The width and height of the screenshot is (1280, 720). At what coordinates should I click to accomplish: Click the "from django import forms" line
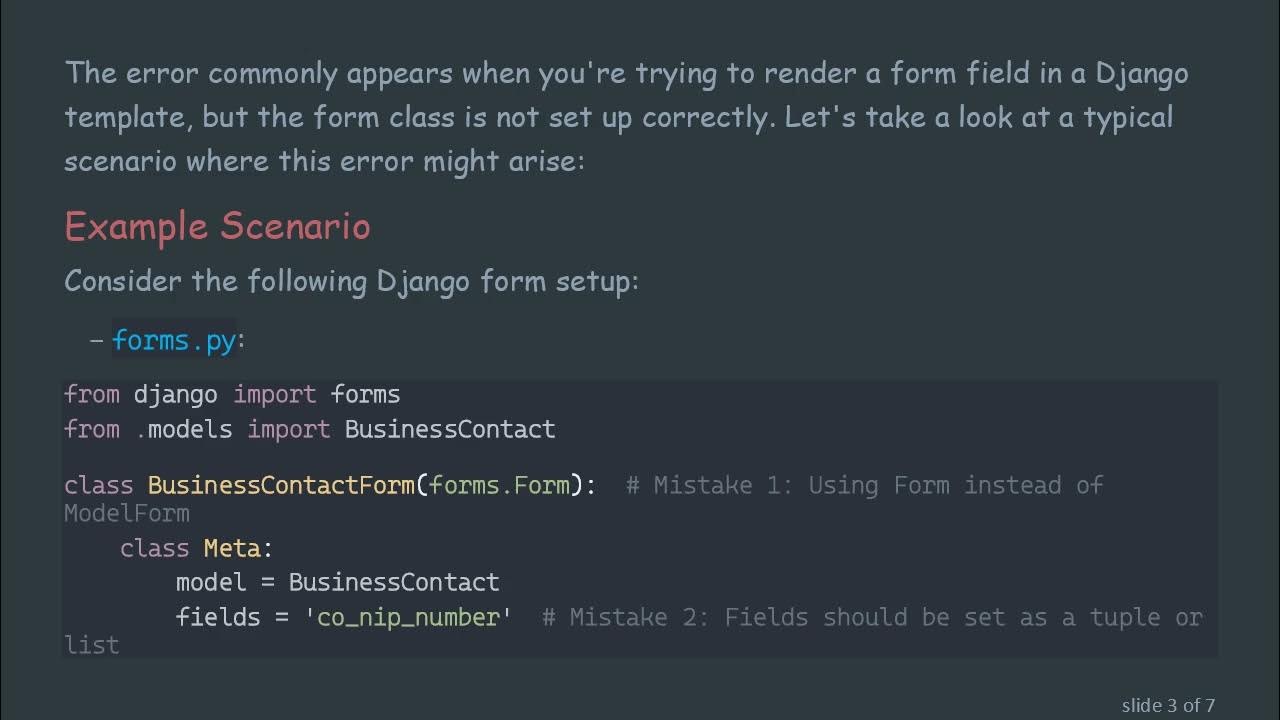click(232, 394)
